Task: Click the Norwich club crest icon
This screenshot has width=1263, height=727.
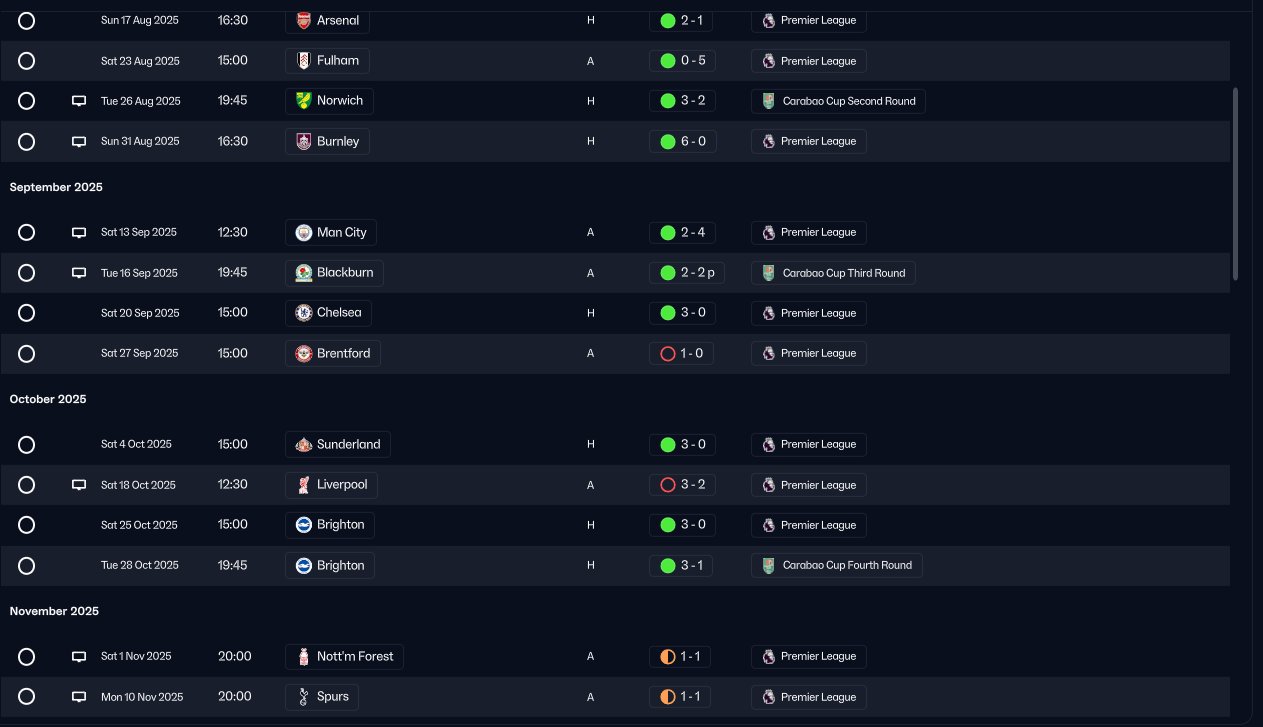Action: tap(304, 101)
